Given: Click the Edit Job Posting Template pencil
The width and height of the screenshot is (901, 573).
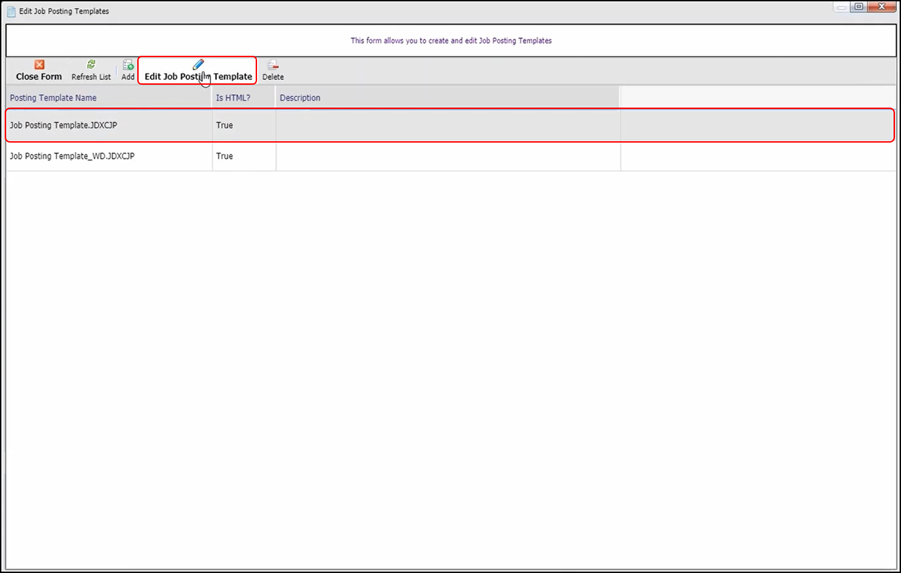Looking at the screenshot, I should coord(198,66).
